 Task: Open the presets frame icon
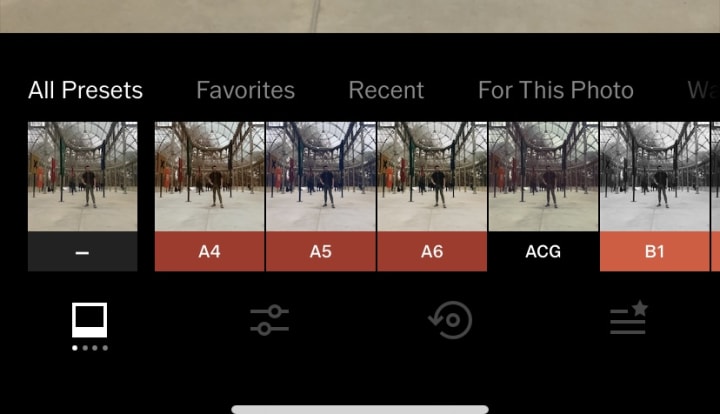tap(90, 319)
